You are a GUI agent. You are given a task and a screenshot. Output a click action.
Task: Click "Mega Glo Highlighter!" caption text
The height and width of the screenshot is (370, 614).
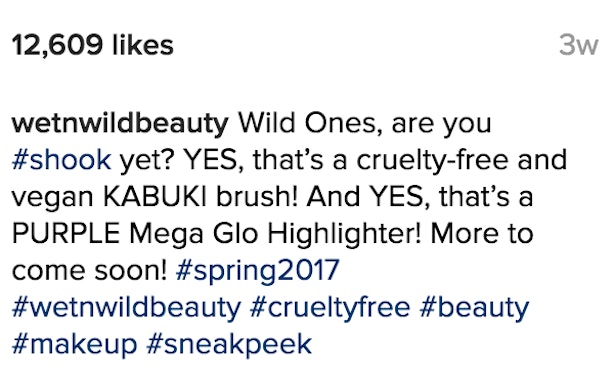276,234
